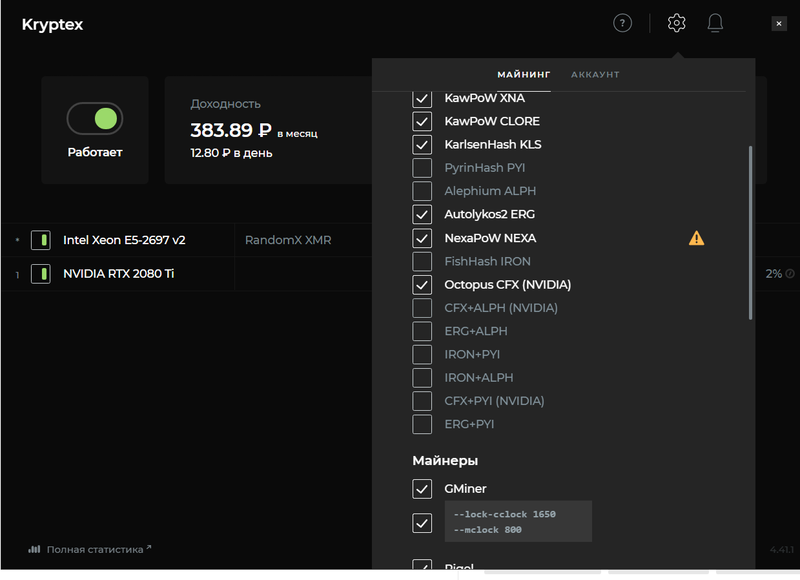The height and width of the screenshot is (580, 800).
Task: Click the clock icon next to 2%
Action: coord(790,274)
